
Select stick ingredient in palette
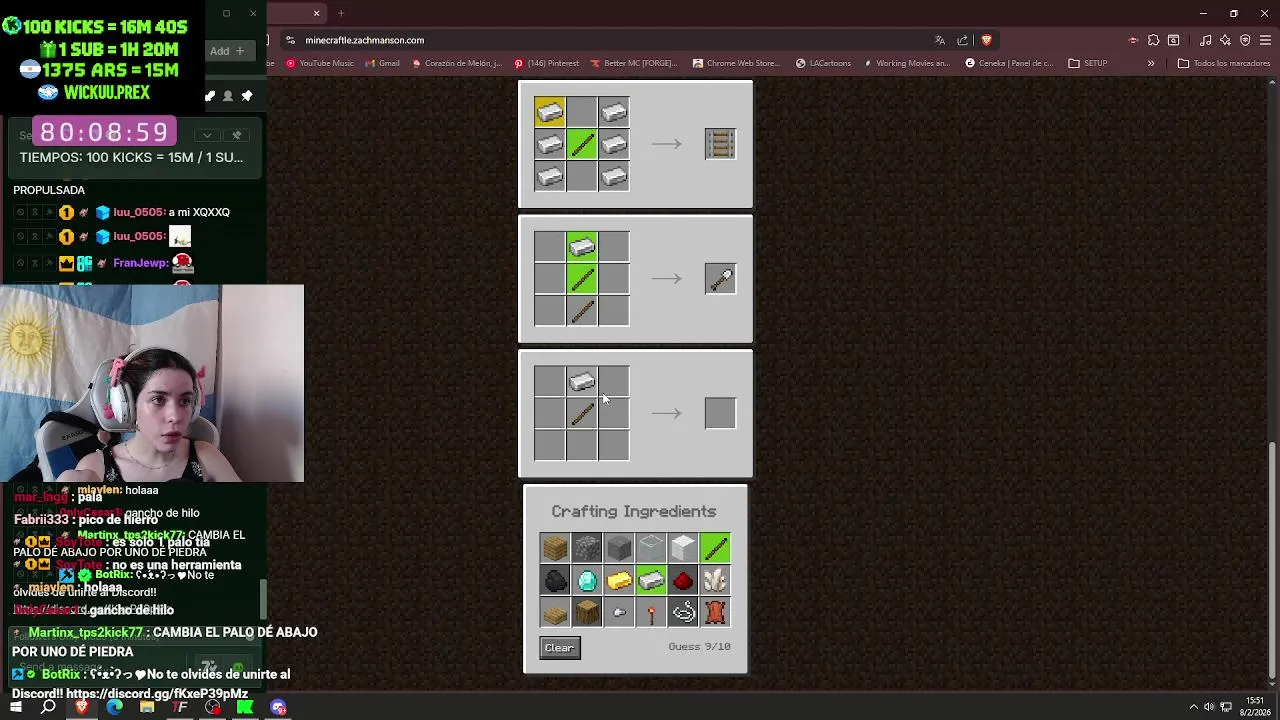tap(715, 548)
